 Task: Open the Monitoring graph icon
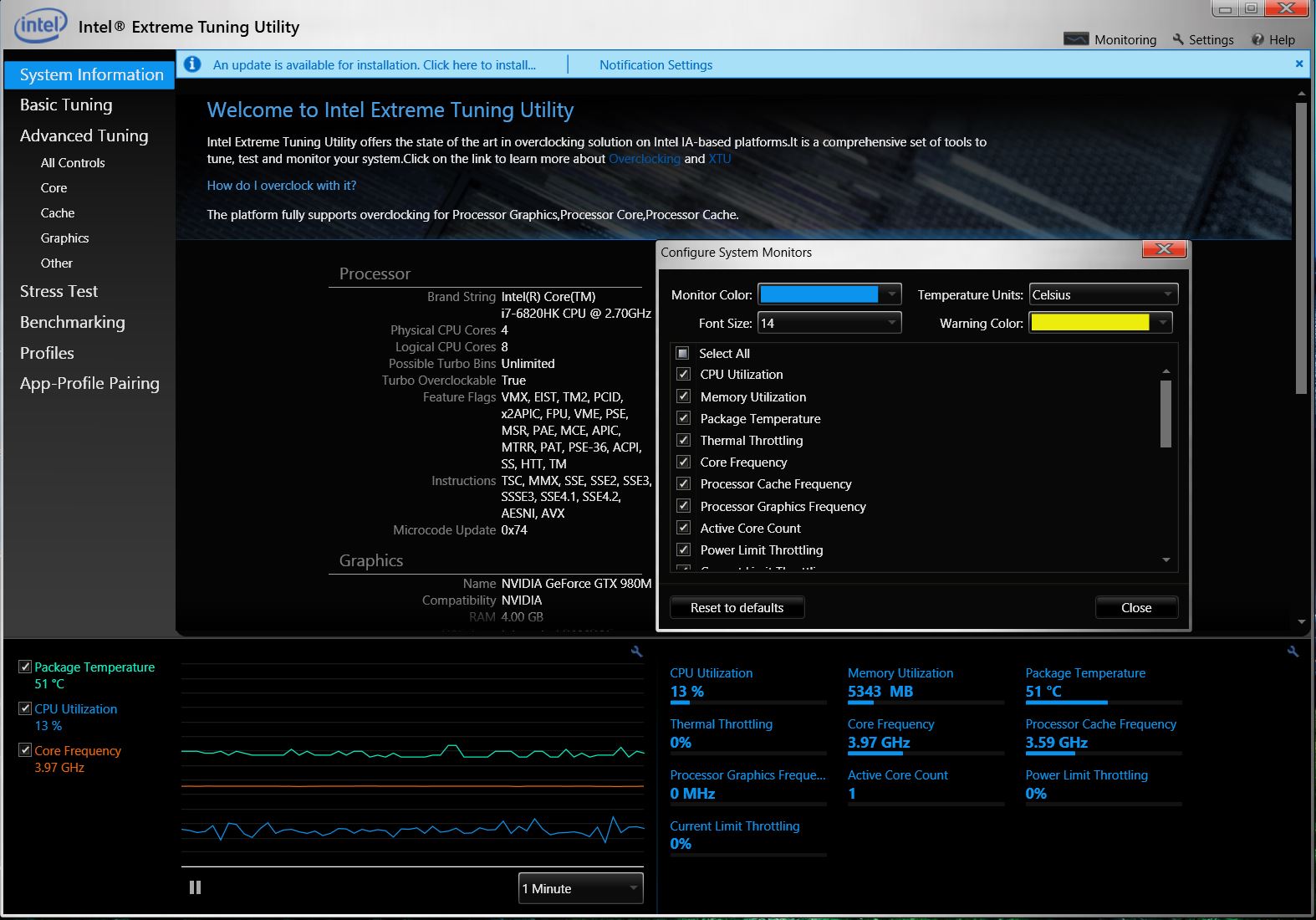click(x=1076, y=39)
